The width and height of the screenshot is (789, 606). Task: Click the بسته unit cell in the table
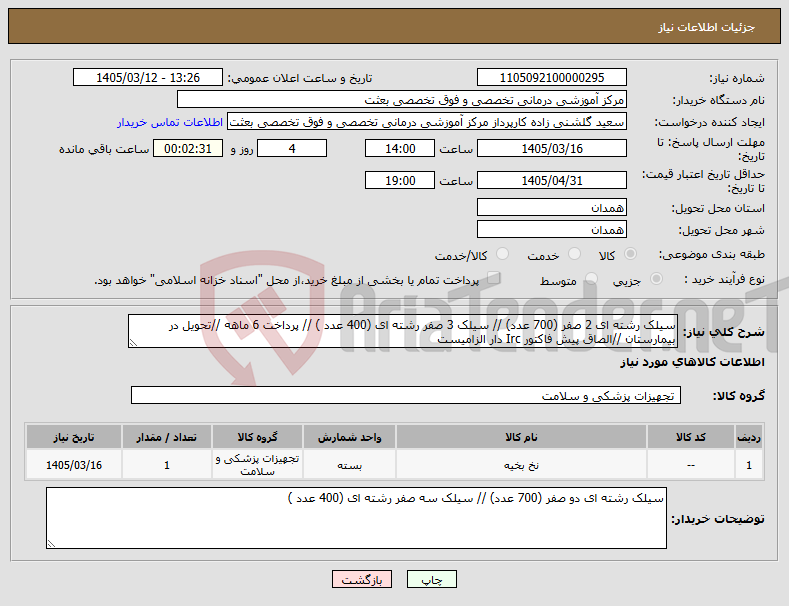349,465
